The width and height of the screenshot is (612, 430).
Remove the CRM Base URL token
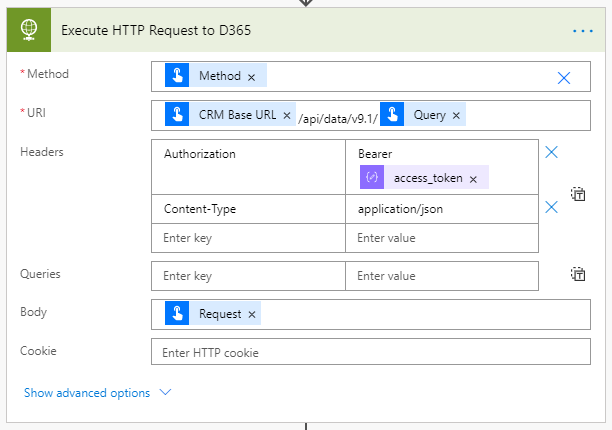tap(287, 115)
